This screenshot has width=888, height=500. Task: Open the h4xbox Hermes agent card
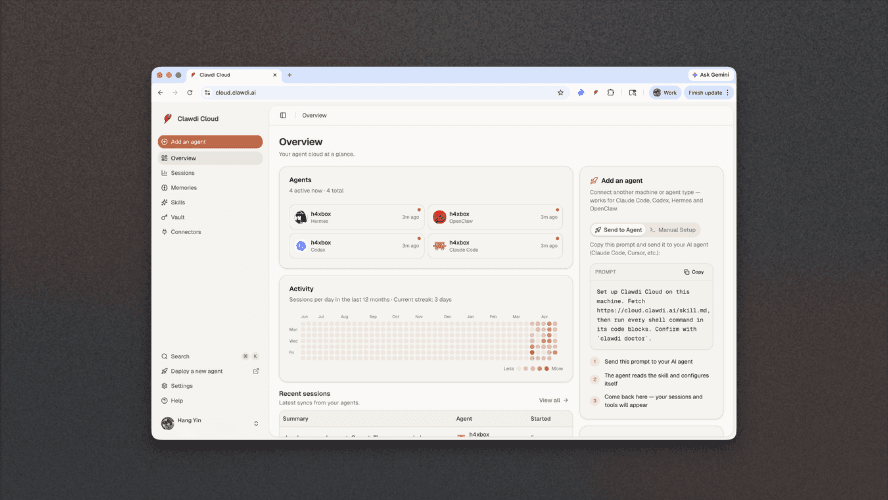(357, 217)
